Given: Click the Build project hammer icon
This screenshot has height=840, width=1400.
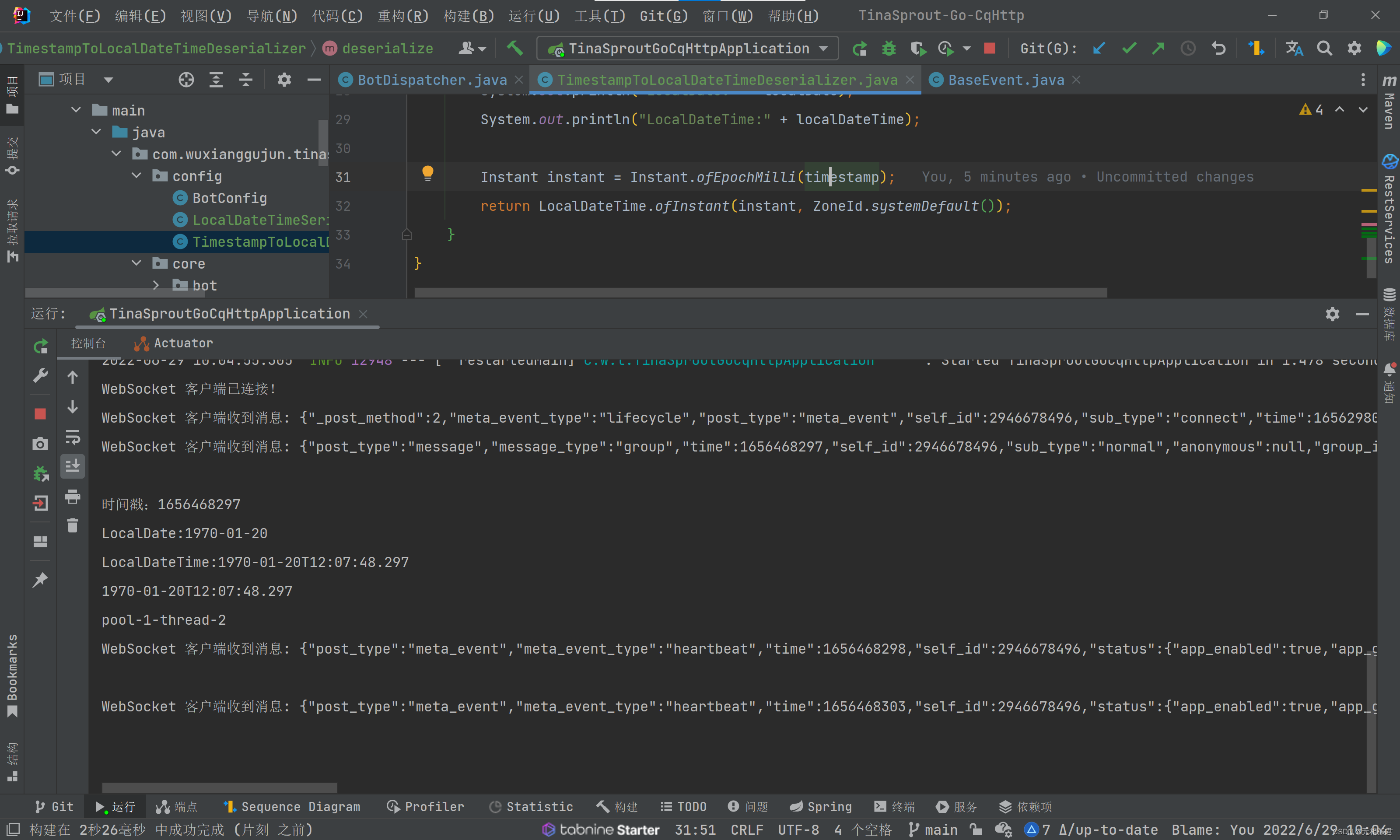Looking at the screenshot, I should (514, 48).
